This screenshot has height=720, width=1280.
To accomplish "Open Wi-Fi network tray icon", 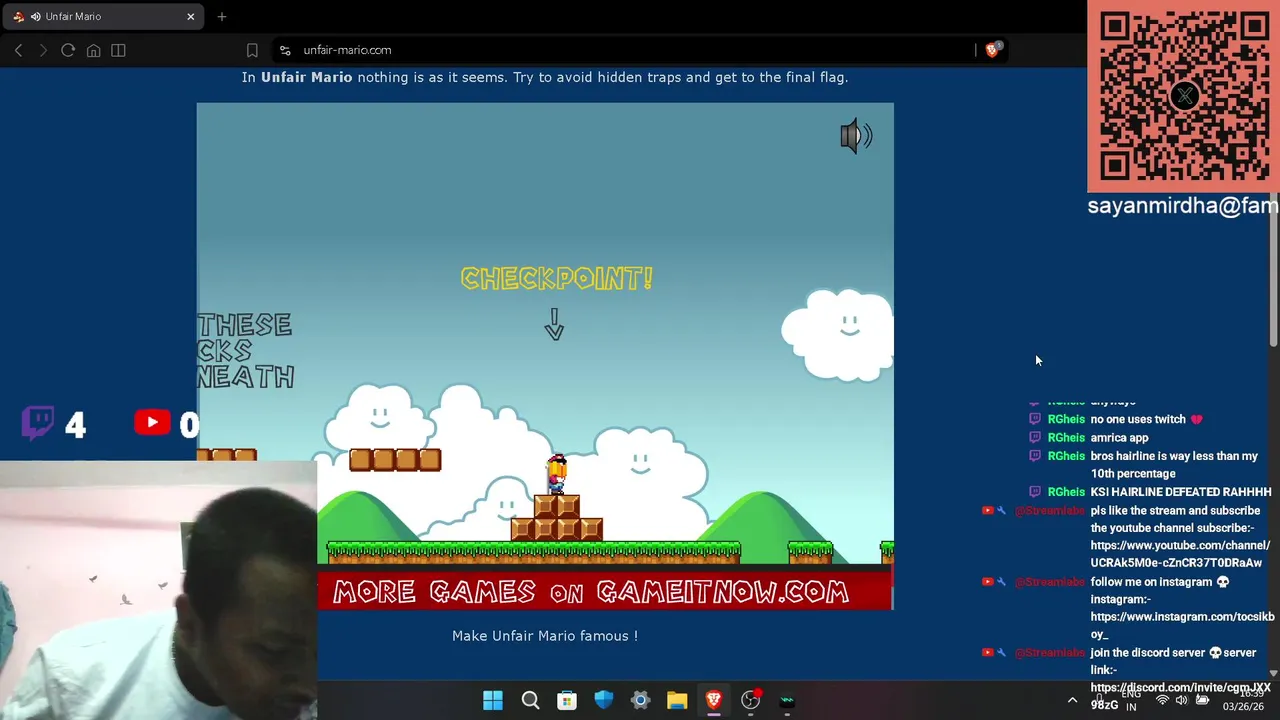I will (x=1162, y=701).
